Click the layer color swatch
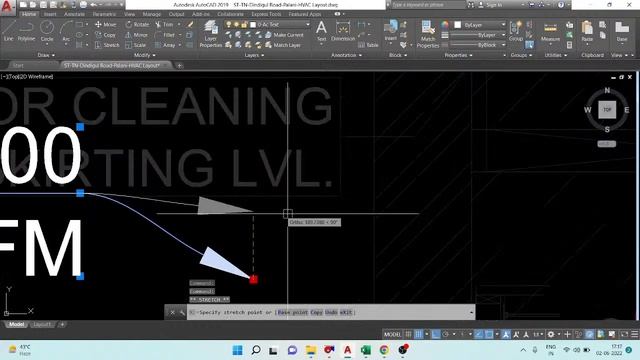Viewport: 640px width, 360px height. 253,24
